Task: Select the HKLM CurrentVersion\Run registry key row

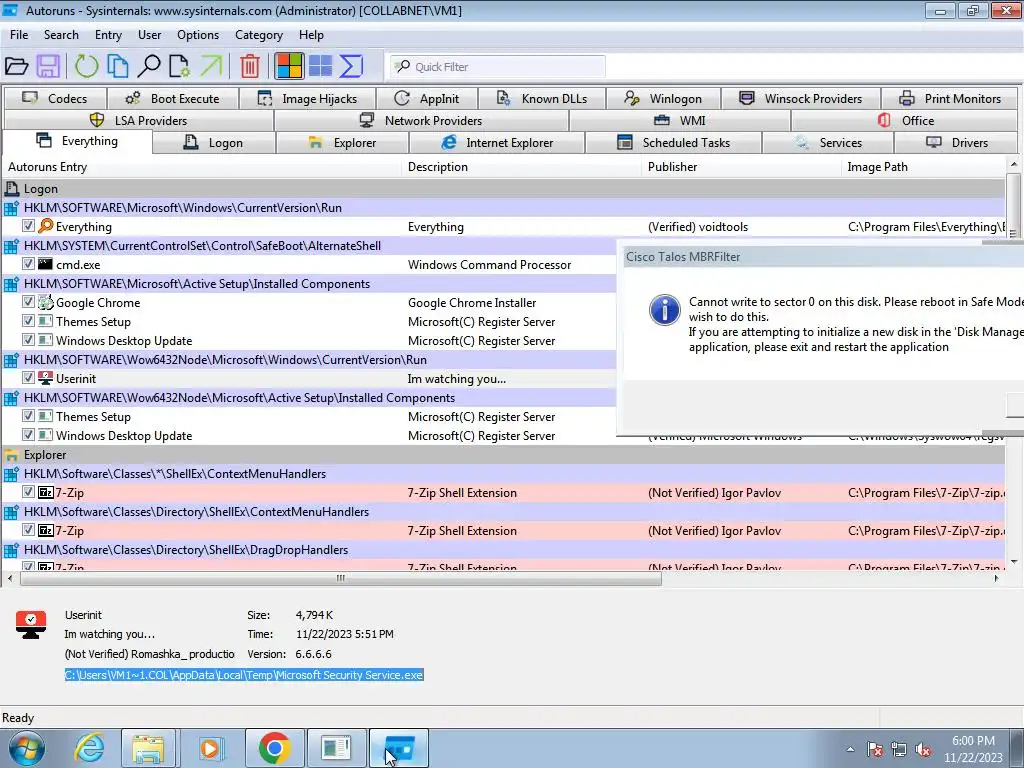Action: tap(504, 208)
